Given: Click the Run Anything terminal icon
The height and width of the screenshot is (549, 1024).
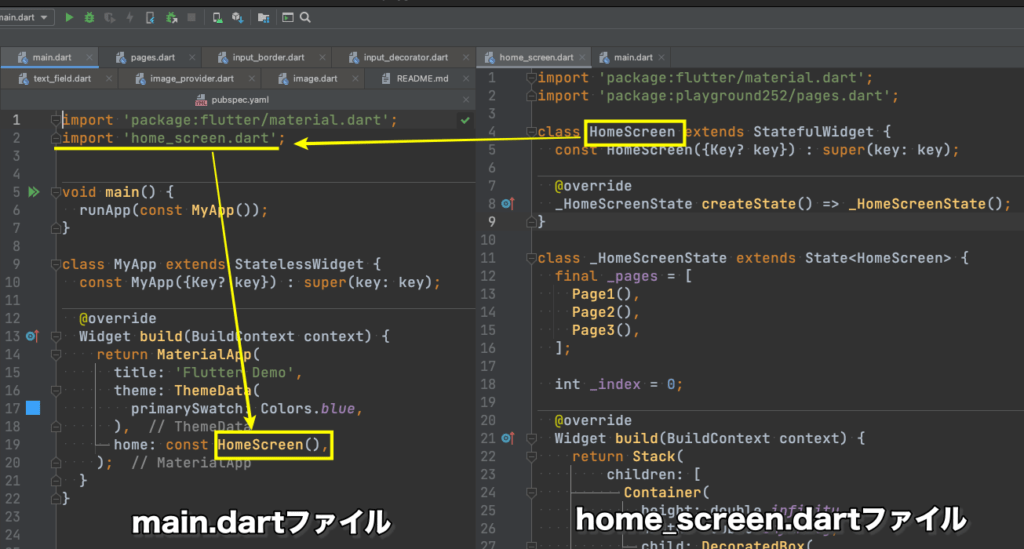Looking at the screenshot, I should pyautogui.click(x=287, y=18).
